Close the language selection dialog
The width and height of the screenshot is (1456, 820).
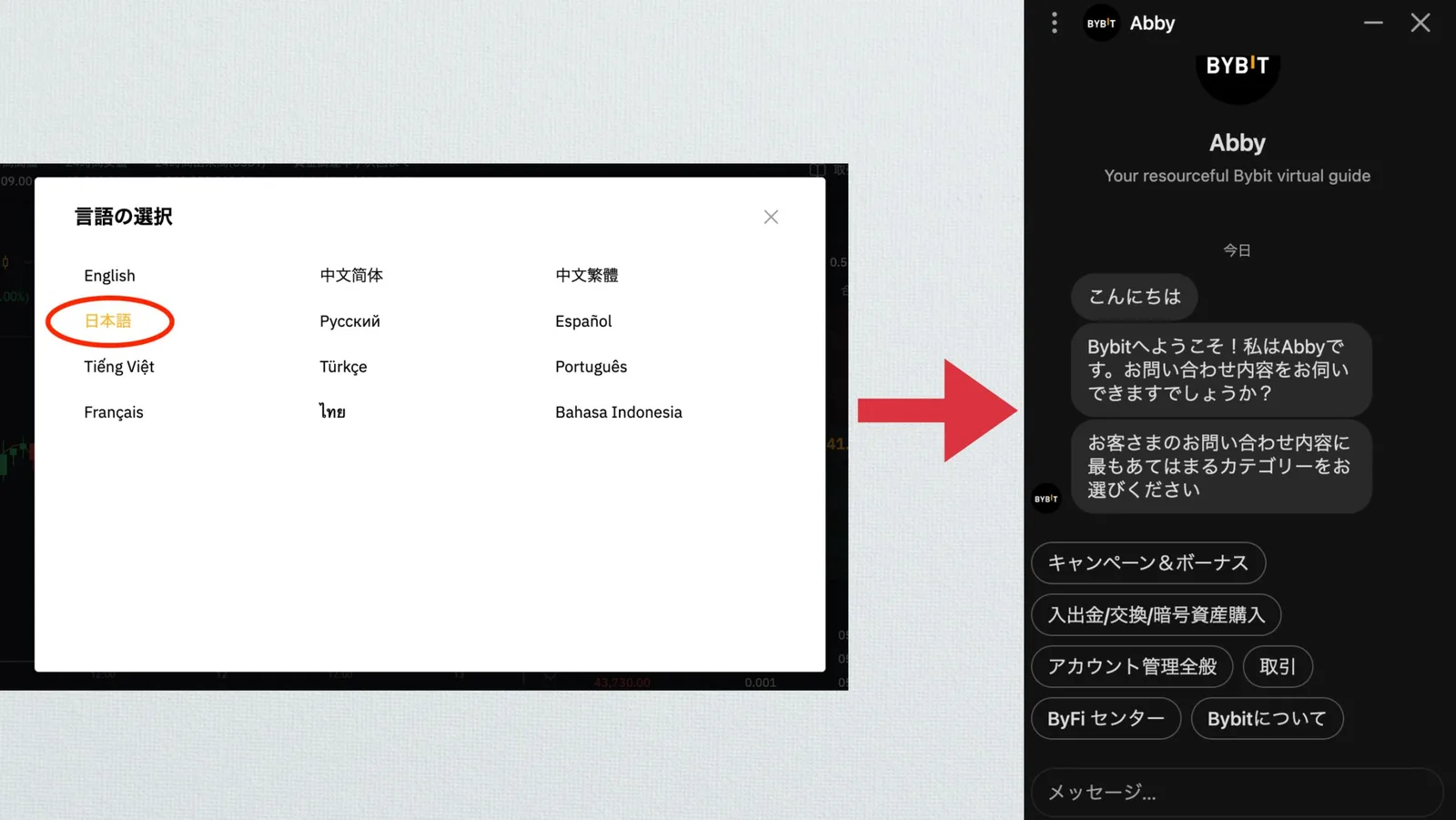click(x=771, y=217)
